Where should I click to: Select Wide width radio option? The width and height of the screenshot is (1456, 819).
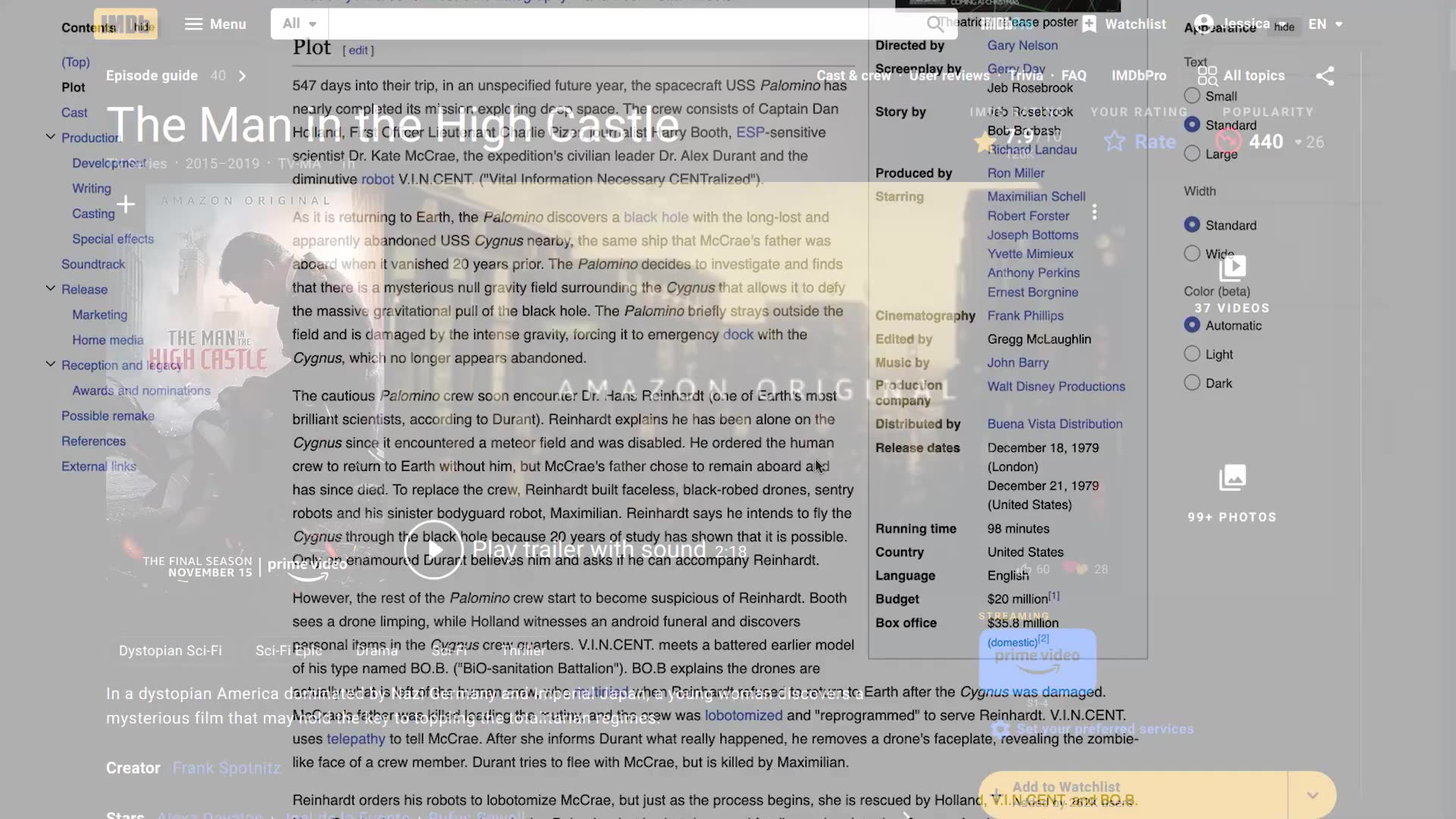(1192, 254)
